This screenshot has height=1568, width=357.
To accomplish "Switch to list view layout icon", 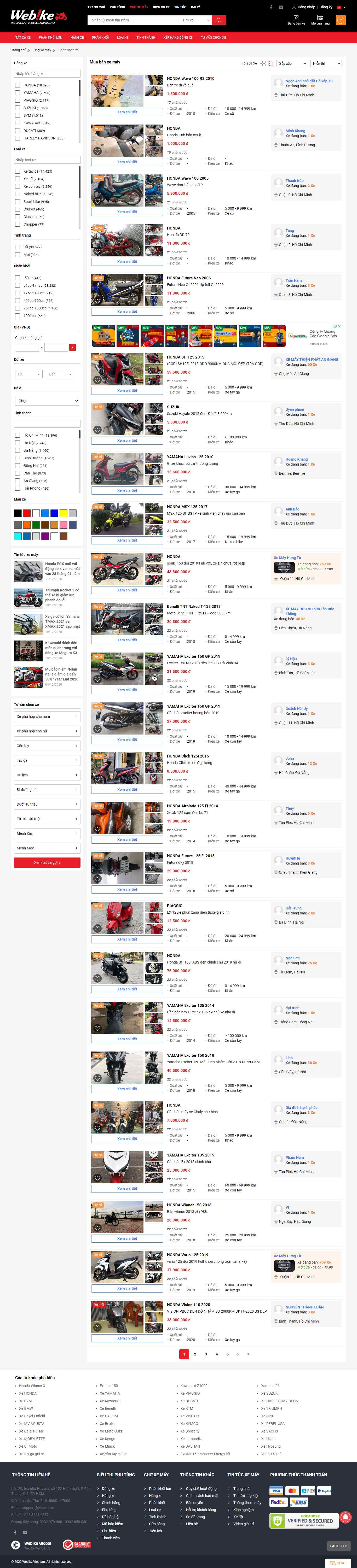I will [x=270, y=63].
